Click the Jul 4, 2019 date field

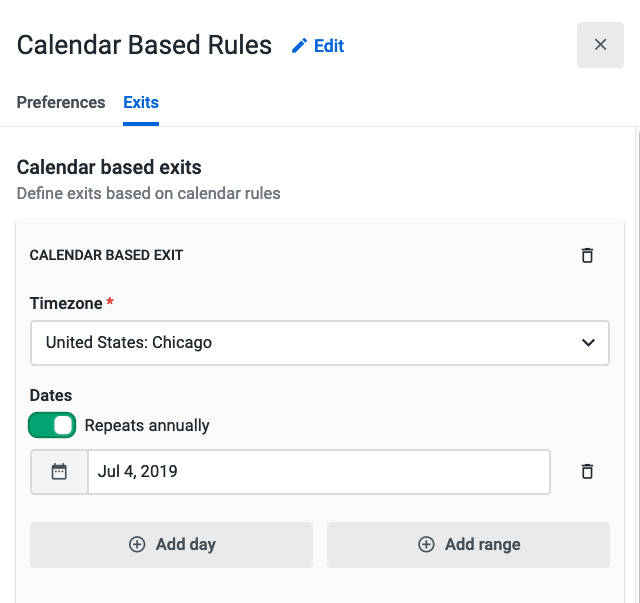[318, 472]
